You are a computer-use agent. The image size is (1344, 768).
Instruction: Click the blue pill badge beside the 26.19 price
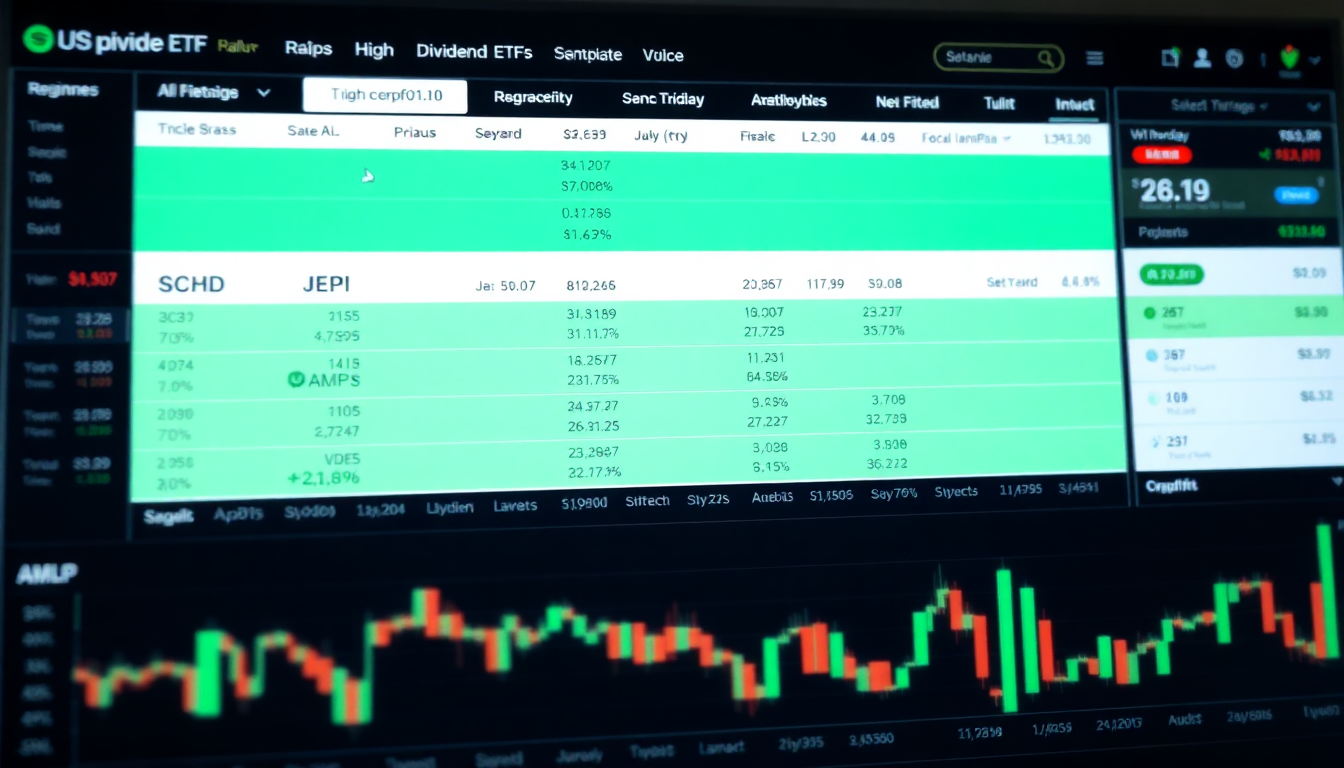(1296, 195)
